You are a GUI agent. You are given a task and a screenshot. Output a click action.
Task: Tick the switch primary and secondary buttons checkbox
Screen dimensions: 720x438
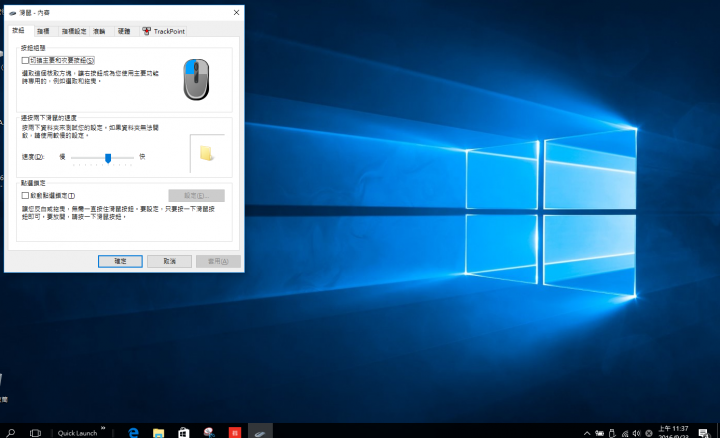pos(25,60)
